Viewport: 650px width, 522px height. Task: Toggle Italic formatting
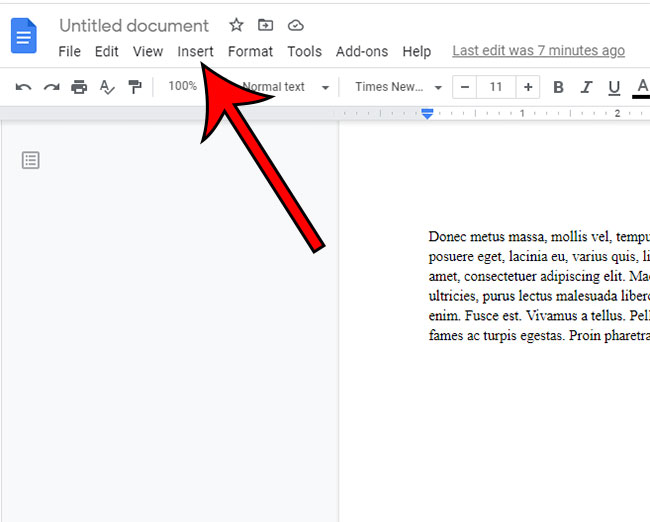[587, 87]
